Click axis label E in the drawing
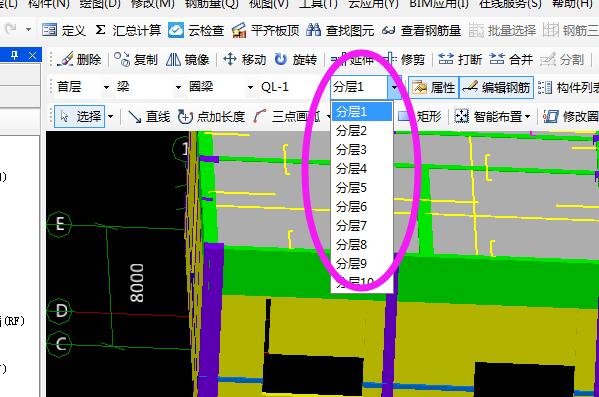599x397 pixels. [x=60, y=224]
